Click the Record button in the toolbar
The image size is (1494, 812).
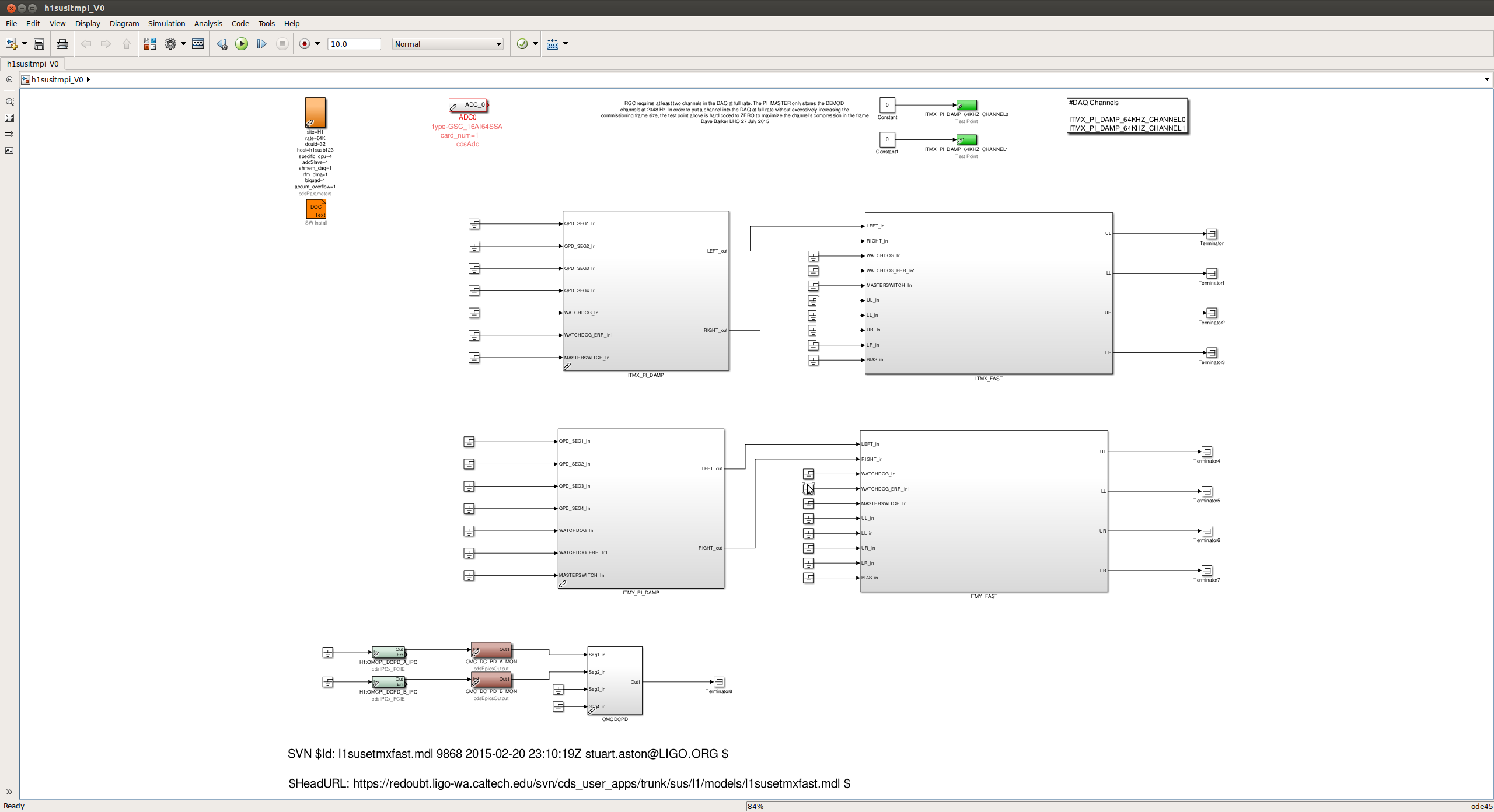point(305,44)
